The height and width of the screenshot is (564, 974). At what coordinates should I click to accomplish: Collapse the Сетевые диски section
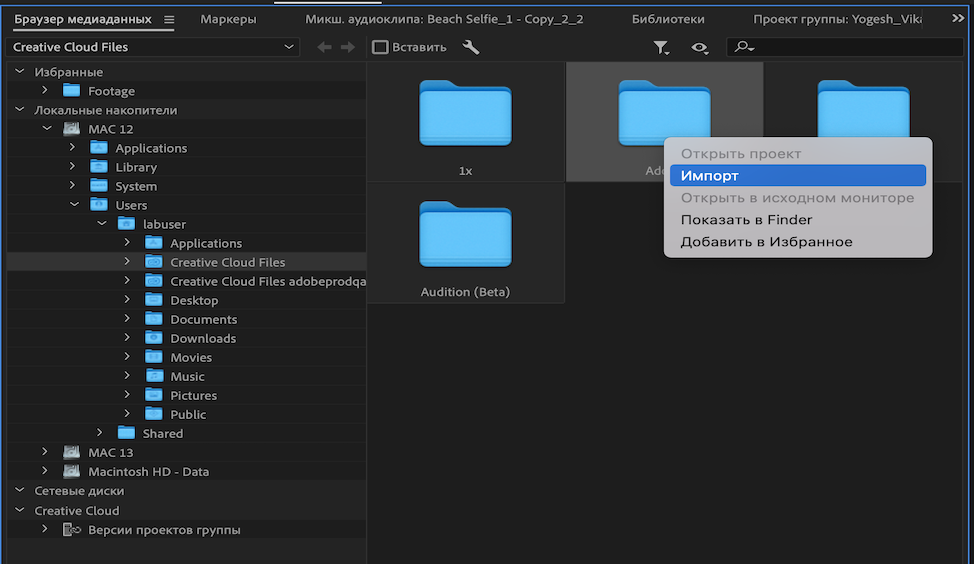coord(20,490)
